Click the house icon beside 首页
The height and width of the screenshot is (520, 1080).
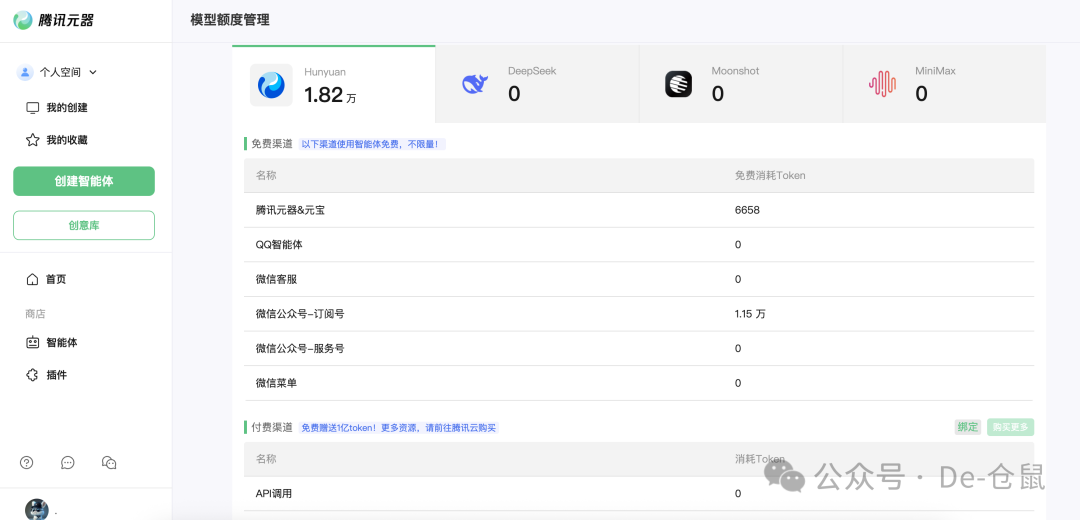pyautogui.click(x=32, y=280)
